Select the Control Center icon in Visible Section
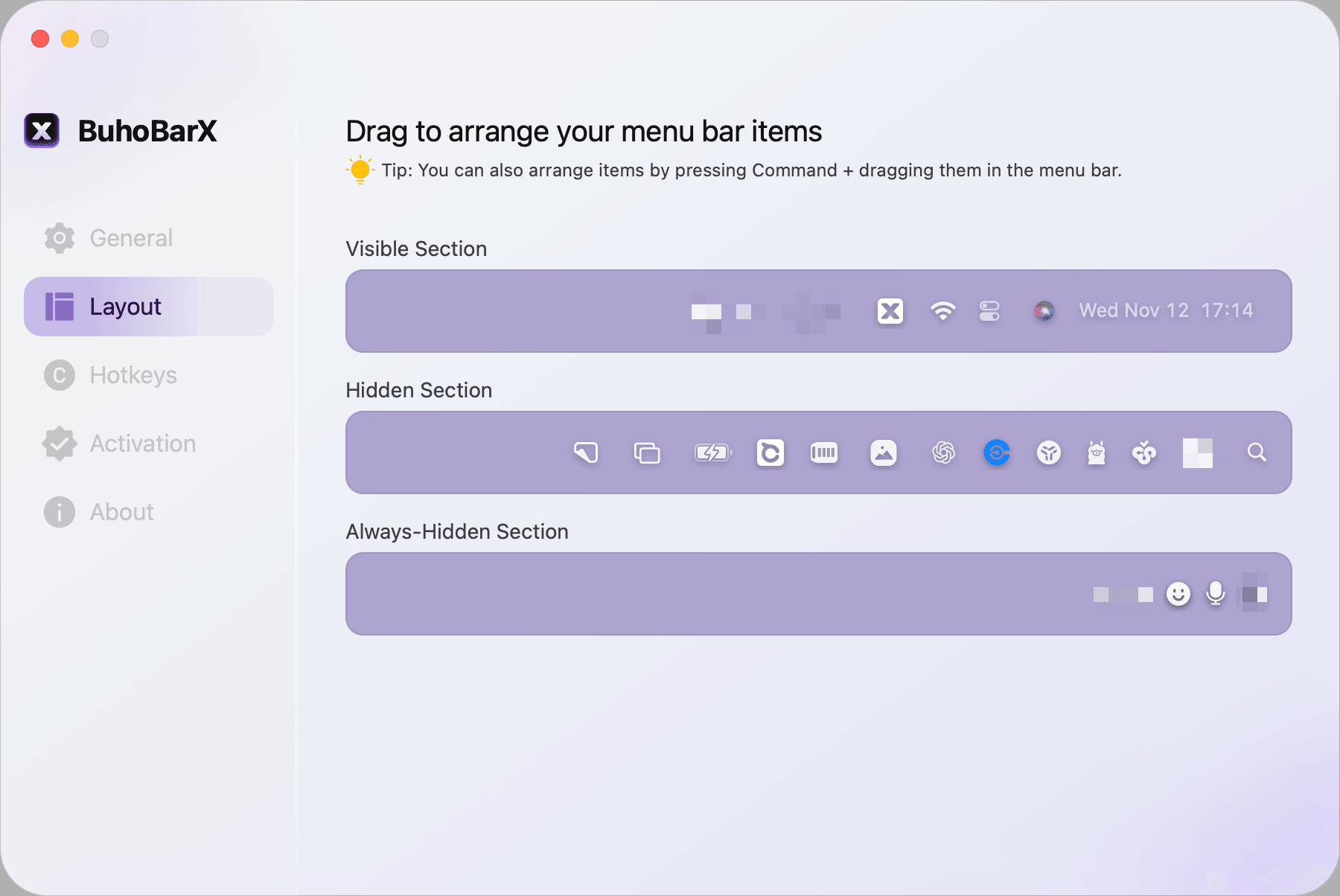The width and height of the screenshot is (1340, 896). pyautogui.click(x=989, y=311)
